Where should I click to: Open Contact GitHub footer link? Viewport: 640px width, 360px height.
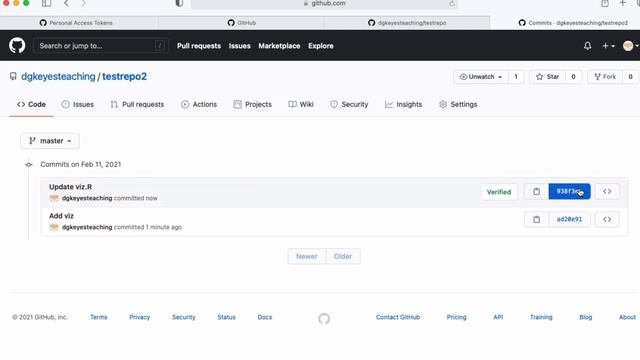(398, 317)
